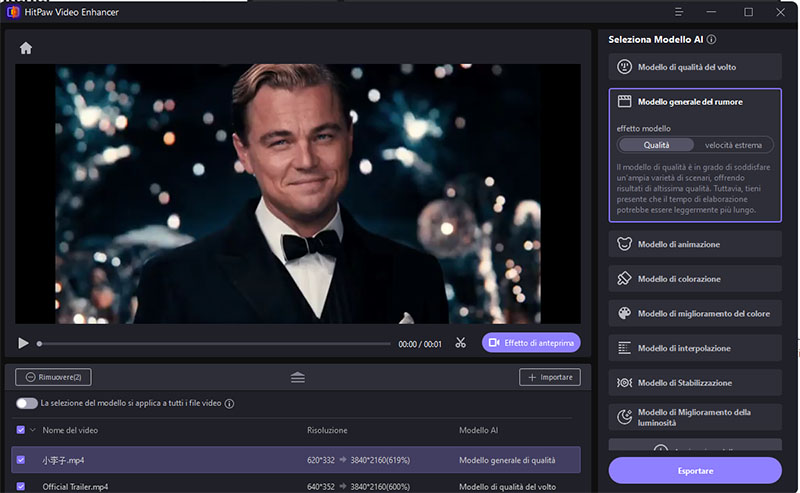The image size is (800, 493).
Task: Uncheck the 小李子.mp4 checkbox
Action: [x=21, y=460]
